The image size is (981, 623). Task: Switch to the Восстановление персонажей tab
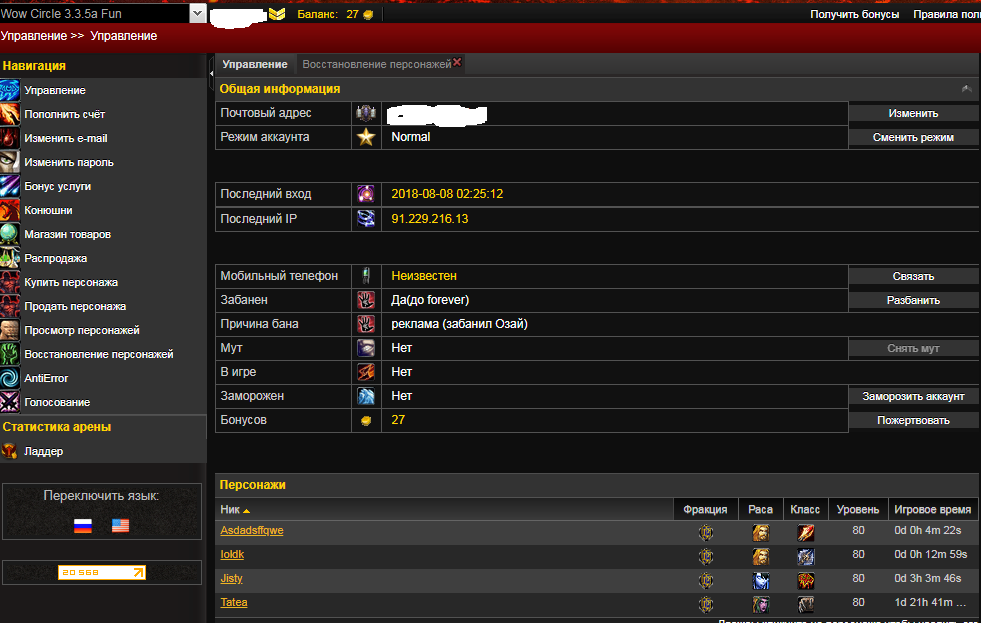376,64
